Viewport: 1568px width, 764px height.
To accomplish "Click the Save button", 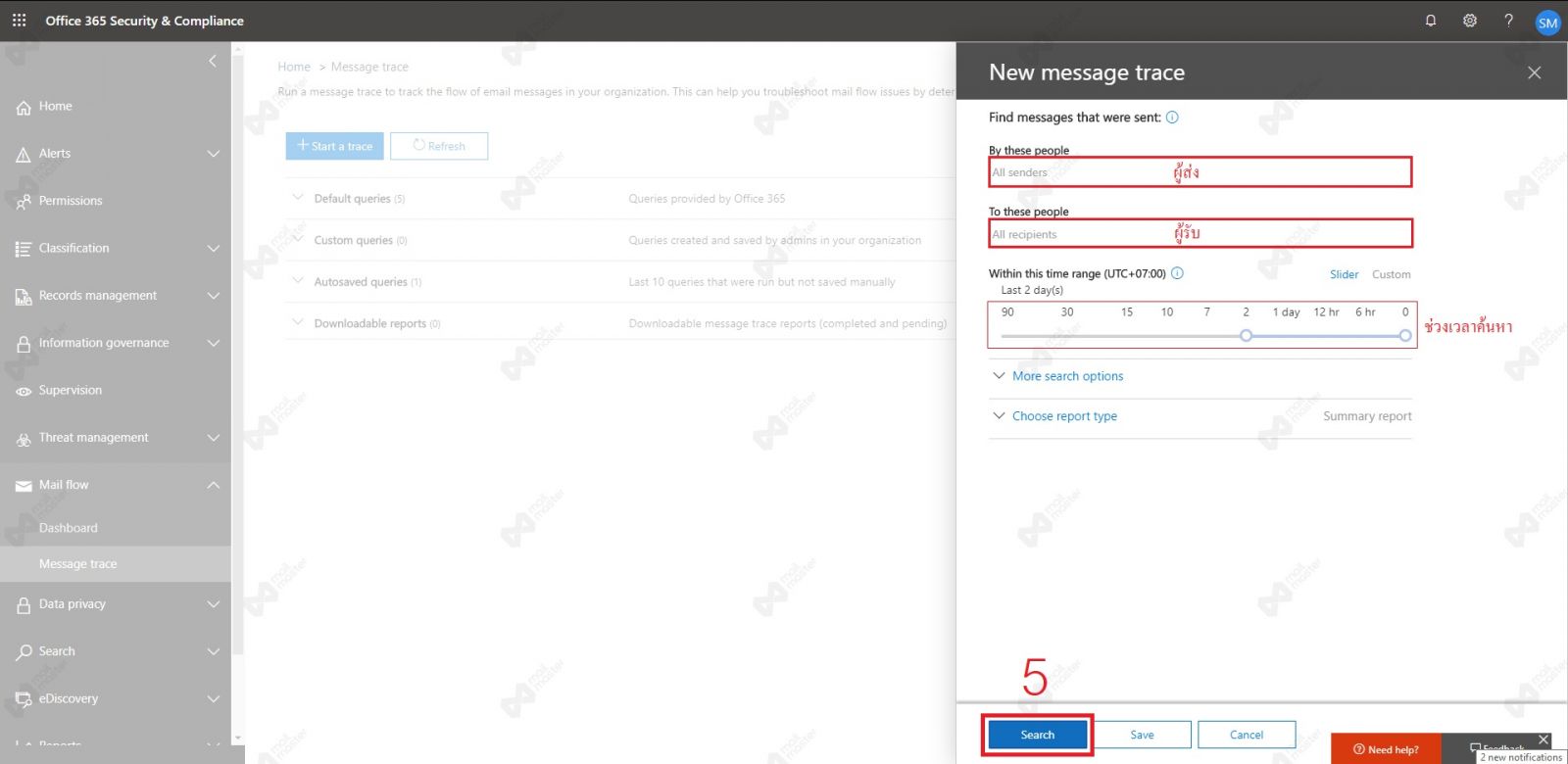I will pos(1142,735).
